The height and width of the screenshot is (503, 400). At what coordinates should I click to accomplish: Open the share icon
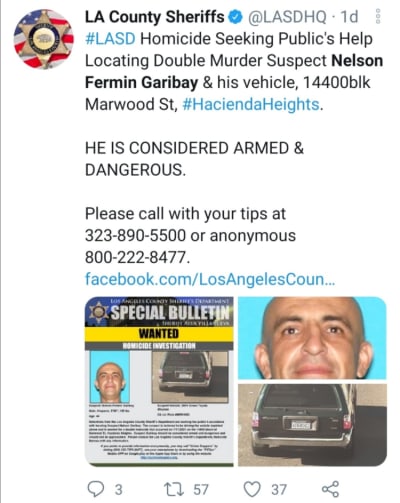(330, 489)
